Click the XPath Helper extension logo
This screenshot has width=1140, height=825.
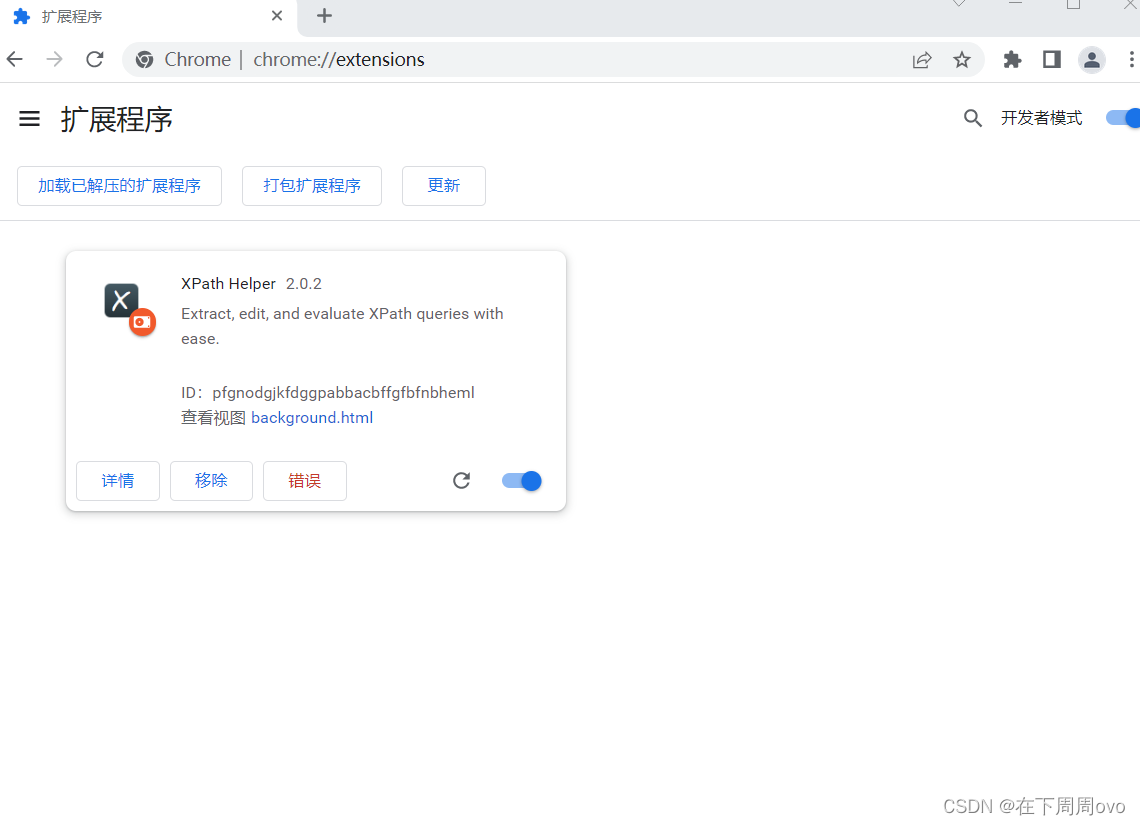(x=121, y=300)
